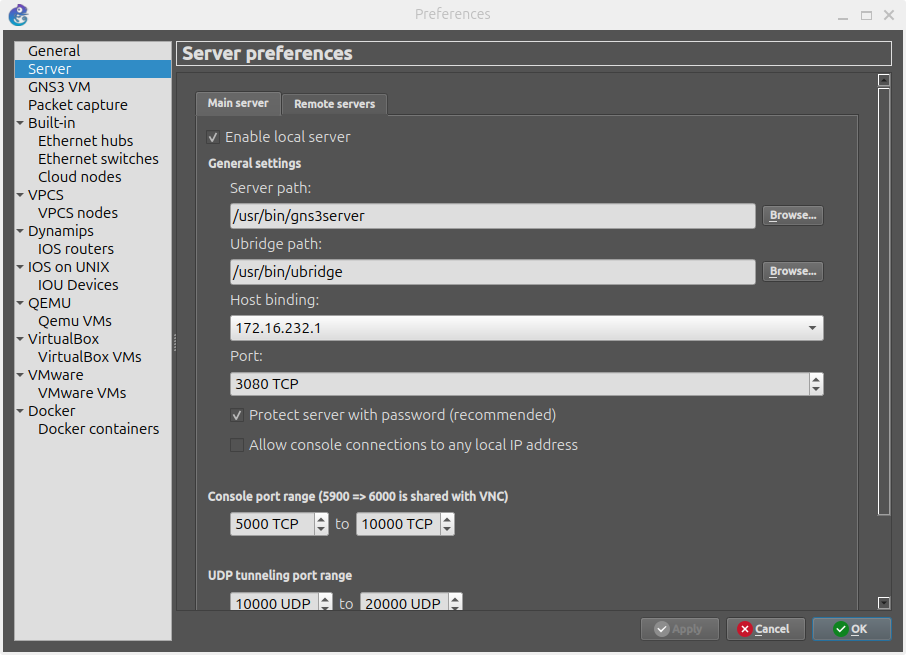Select IOS routers under Dynamips
The image size is (906, 655).
pyautogui.click(x=75, y=248)
